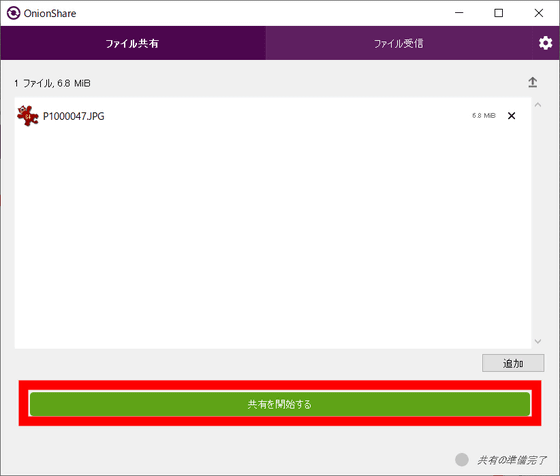Remove P1000047.JPG with the X icon
Viewport: 560px width, 476px height.
coord(511,116)
